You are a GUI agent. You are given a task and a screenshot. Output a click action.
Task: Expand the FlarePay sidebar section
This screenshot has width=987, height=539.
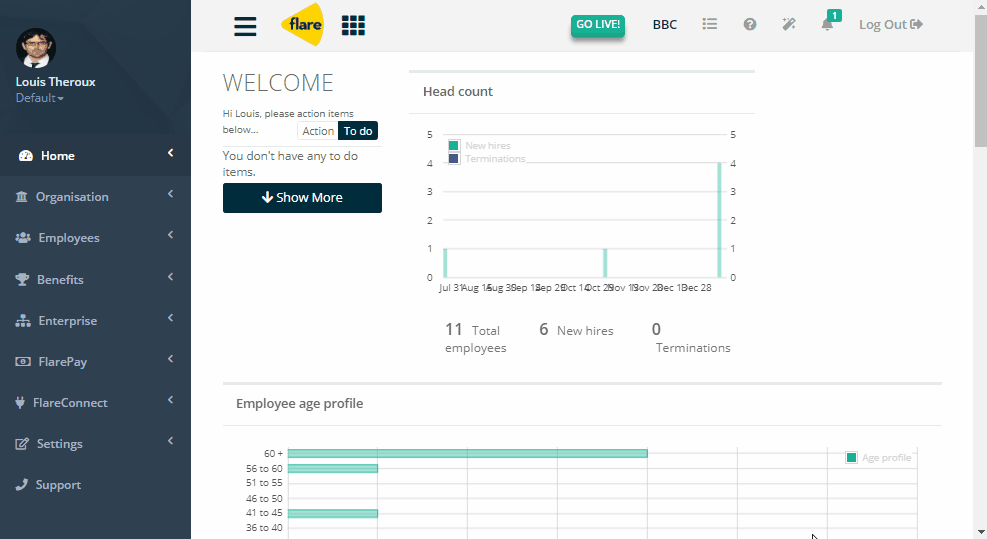tap(95, 361)
